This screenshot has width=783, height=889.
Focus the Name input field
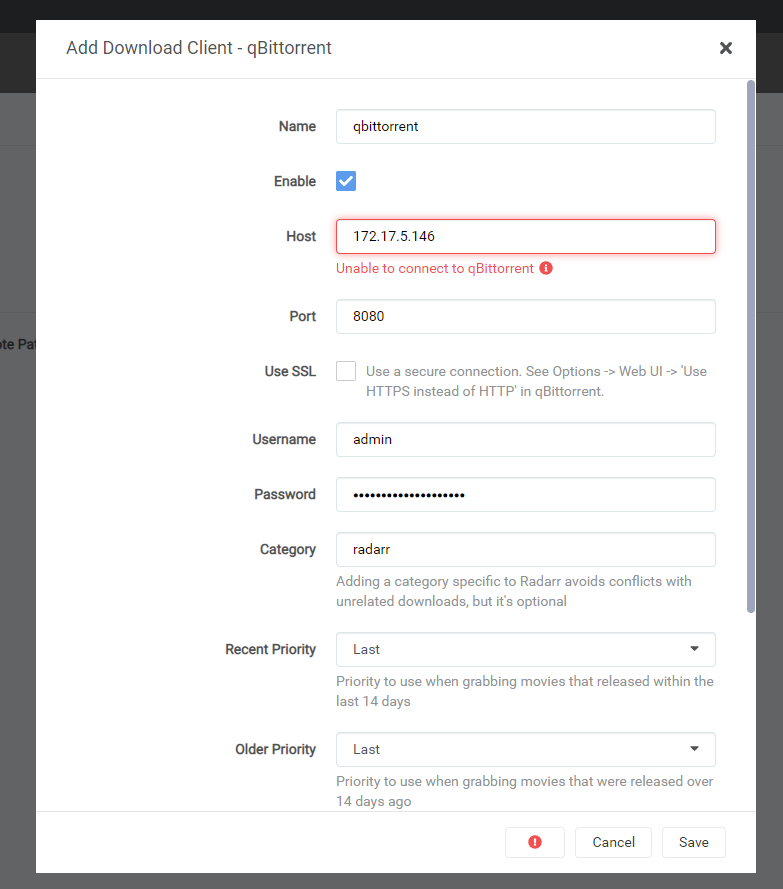525,126
